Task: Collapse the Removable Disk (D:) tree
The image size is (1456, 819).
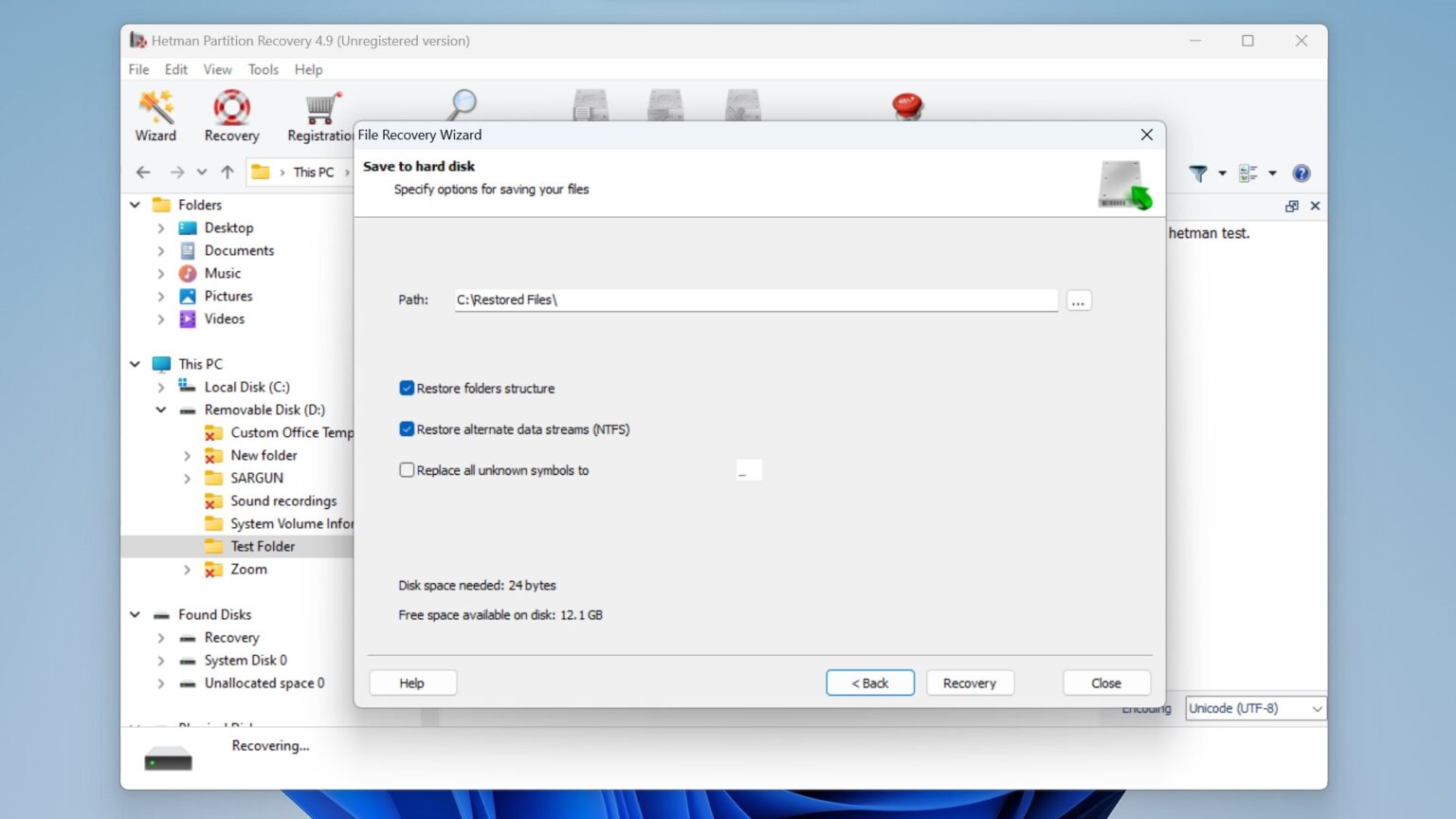Action: pyautogui.click(x=160, y=409)
